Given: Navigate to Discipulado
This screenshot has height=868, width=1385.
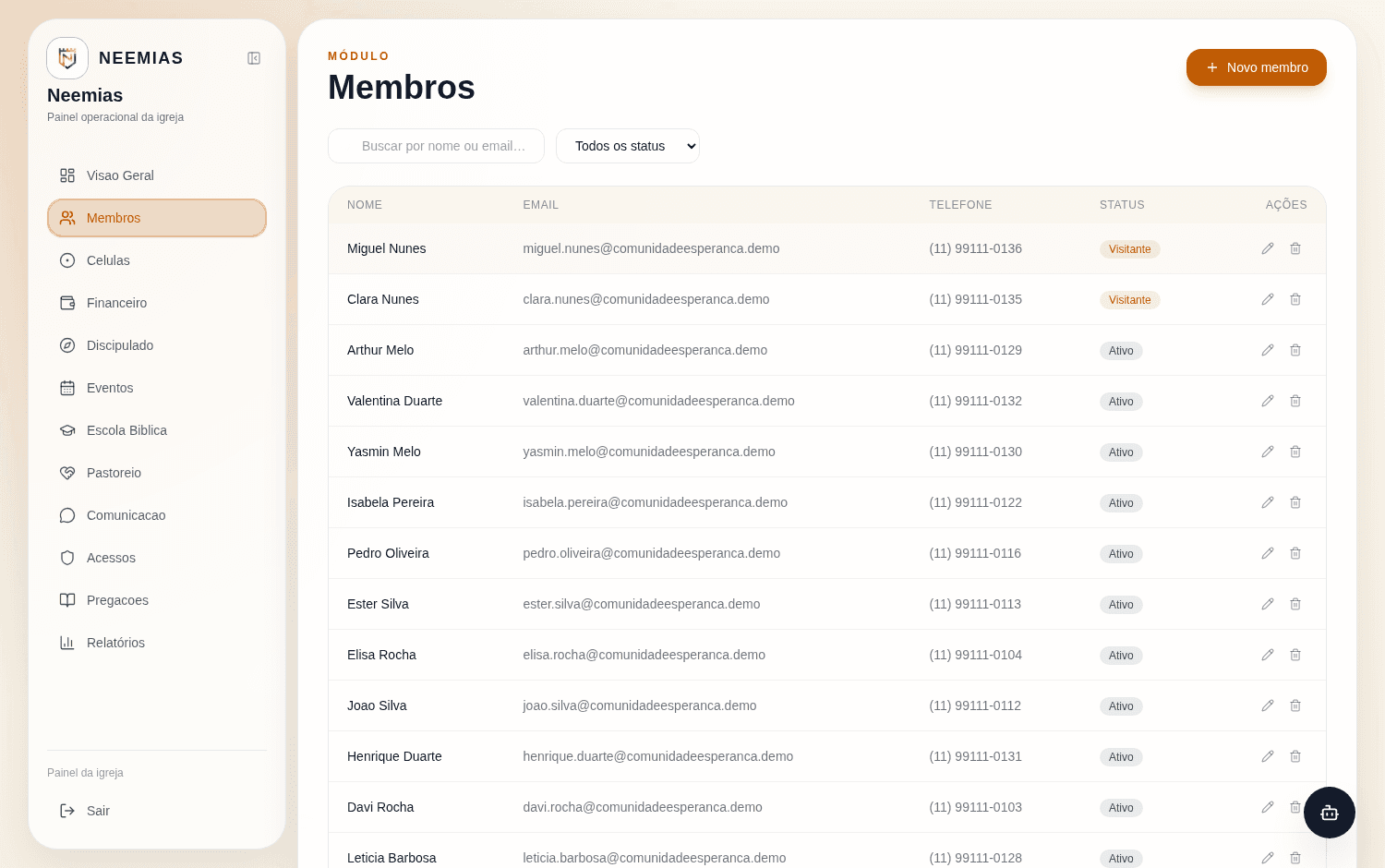Looking at the screenshot, I should tap(157, 345).
